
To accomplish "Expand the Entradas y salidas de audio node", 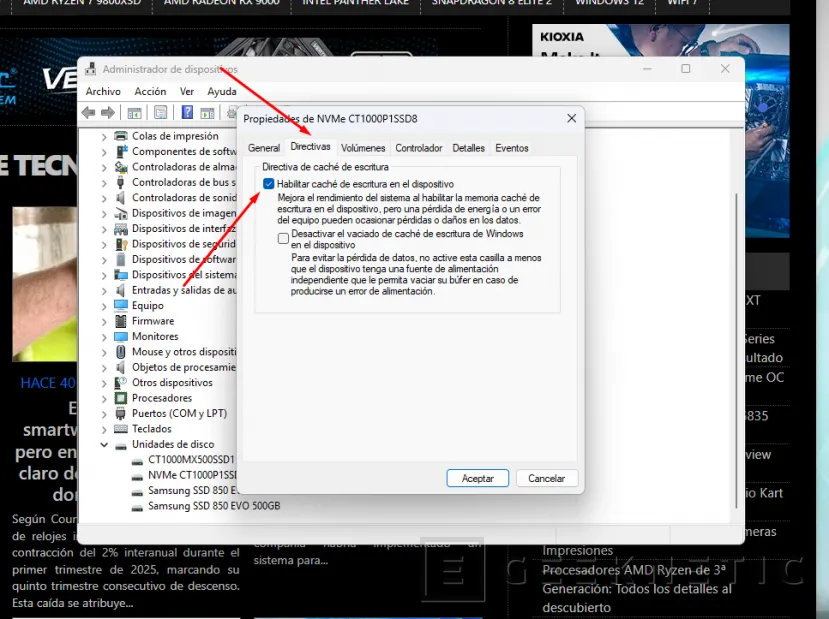I will pos(104,291).
